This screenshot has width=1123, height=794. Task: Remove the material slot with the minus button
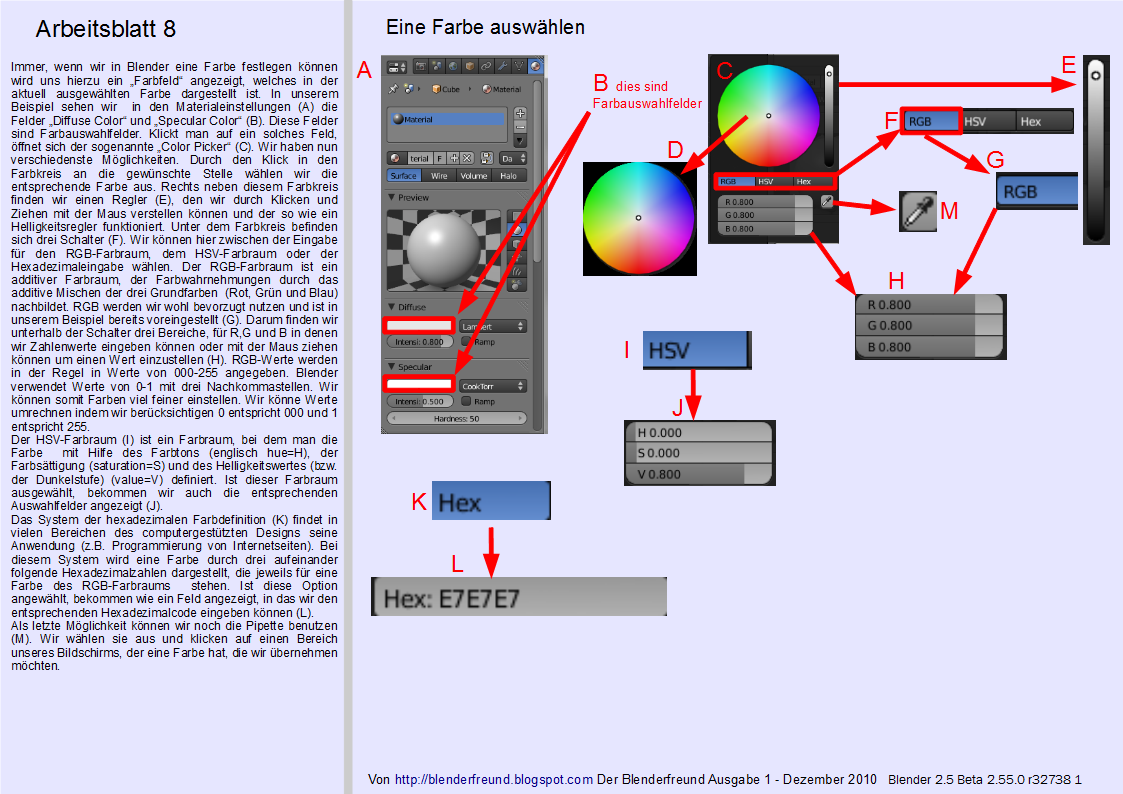(x=521, y=127)
